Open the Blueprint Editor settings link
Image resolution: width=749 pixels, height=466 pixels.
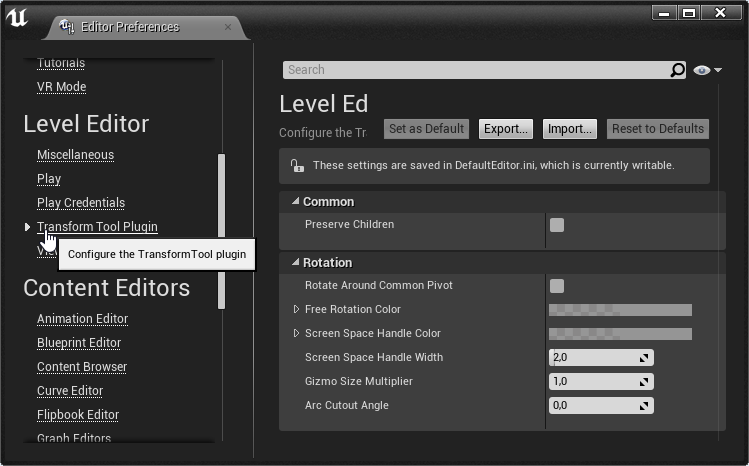tap(79, 343)
